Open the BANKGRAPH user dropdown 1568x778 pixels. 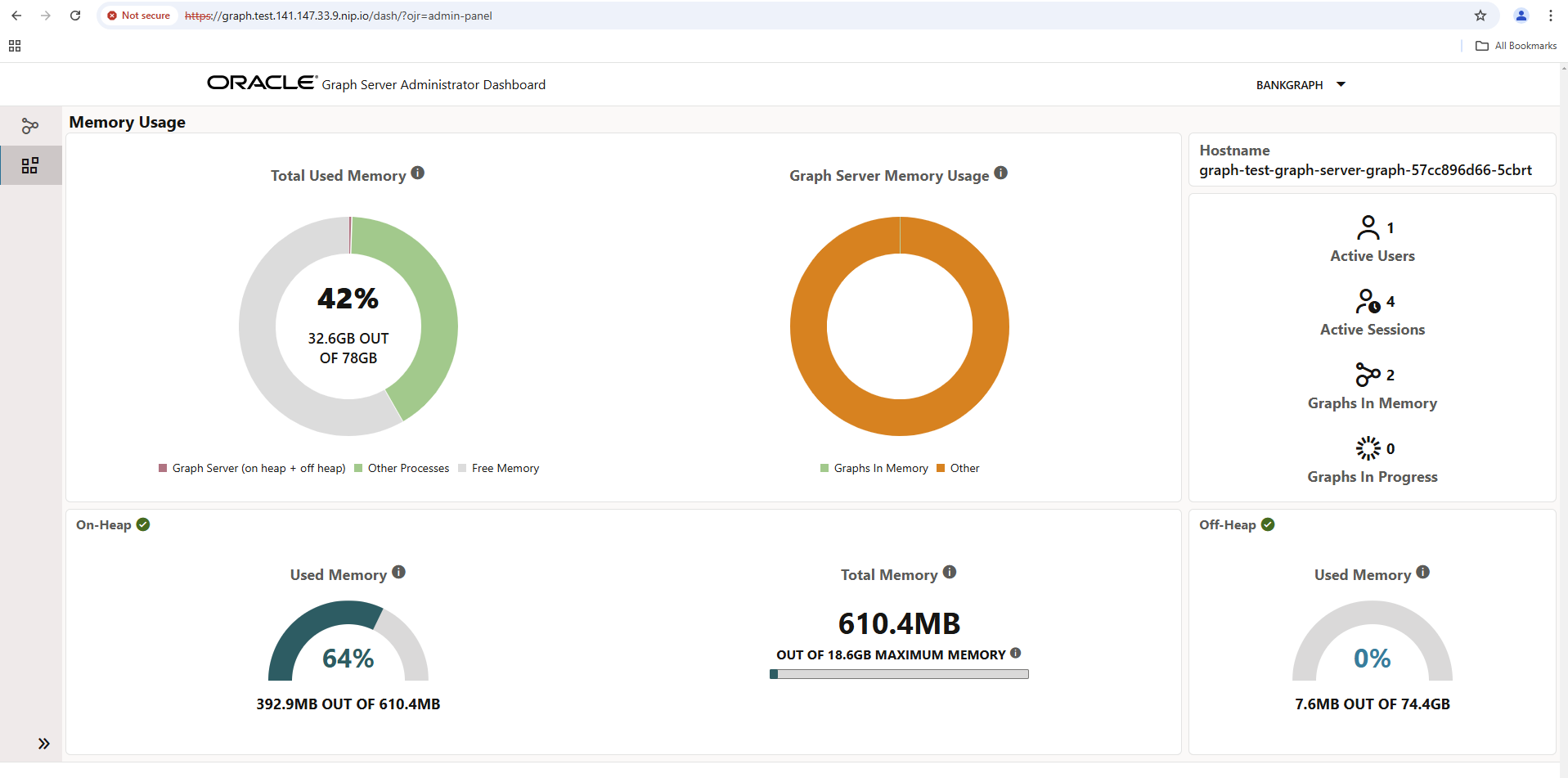[1301, 85]
